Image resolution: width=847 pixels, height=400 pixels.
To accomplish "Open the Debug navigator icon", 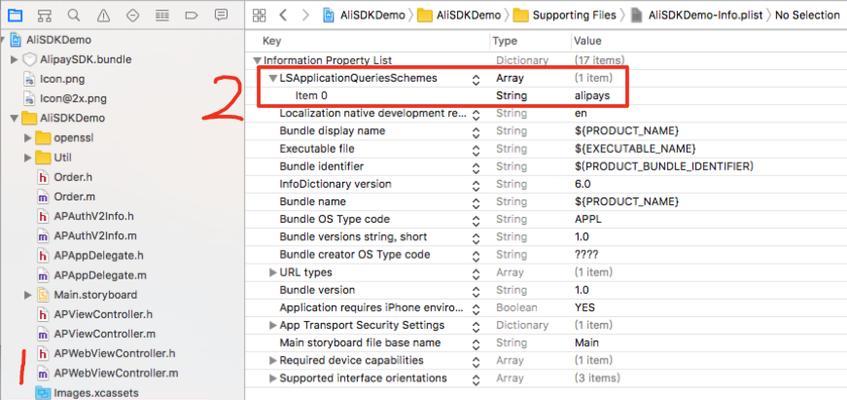I will click(x=162, y=15).
